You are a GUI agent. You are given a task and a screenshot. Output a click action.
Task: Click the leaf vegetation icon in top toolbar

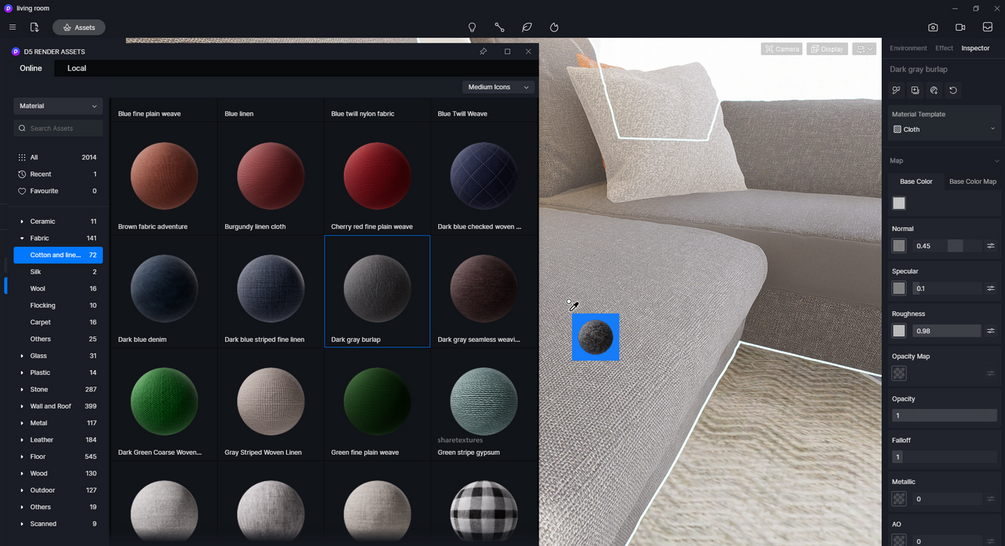point(527,28)
